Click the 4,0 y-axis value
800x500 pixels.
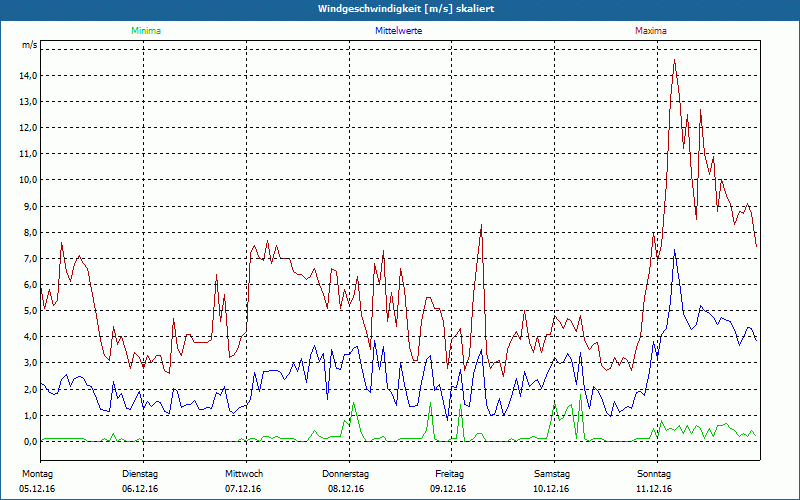point(30,337)
